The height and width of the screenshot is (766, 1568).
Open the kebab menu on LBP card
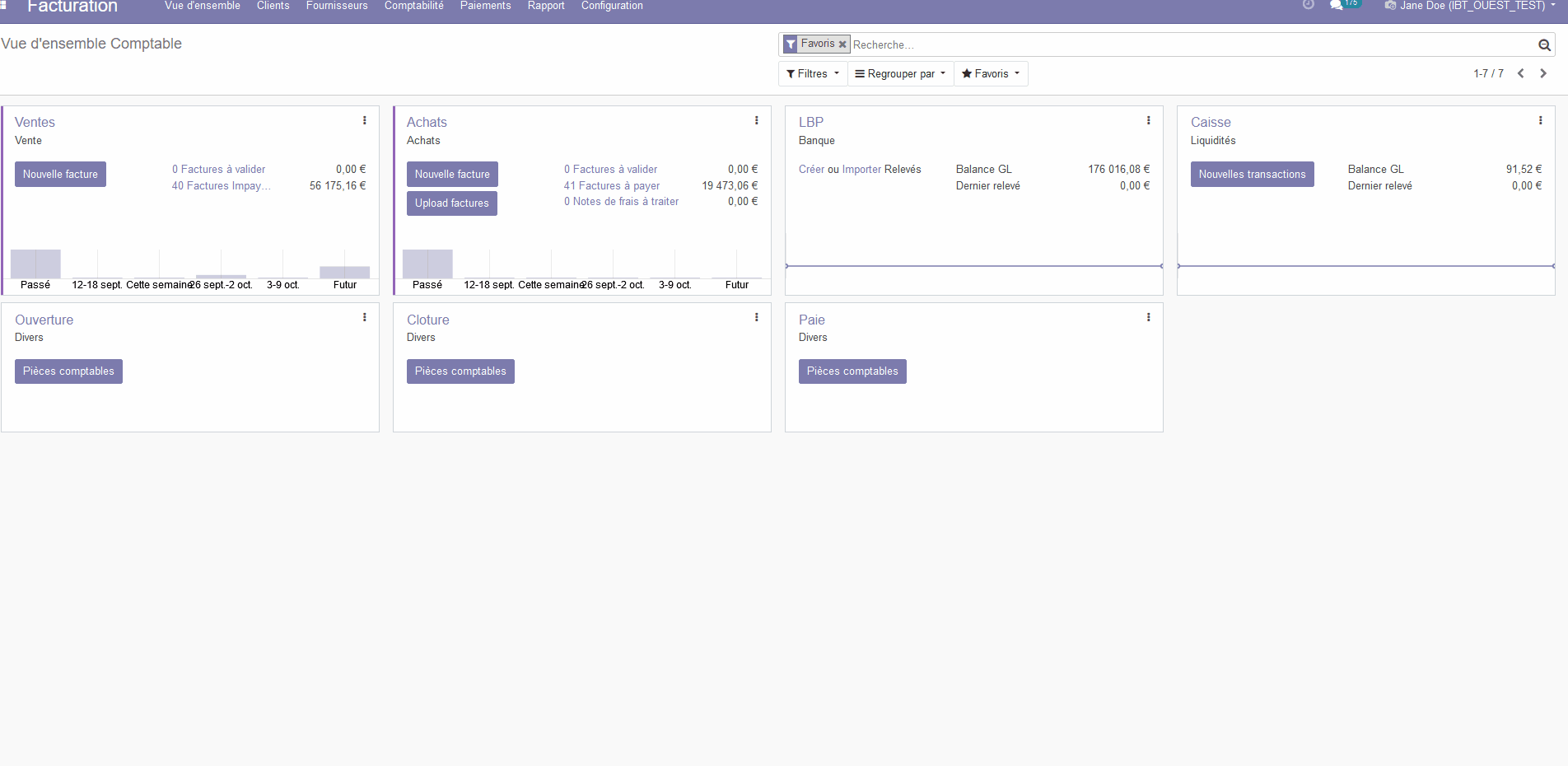(1149, 120)
